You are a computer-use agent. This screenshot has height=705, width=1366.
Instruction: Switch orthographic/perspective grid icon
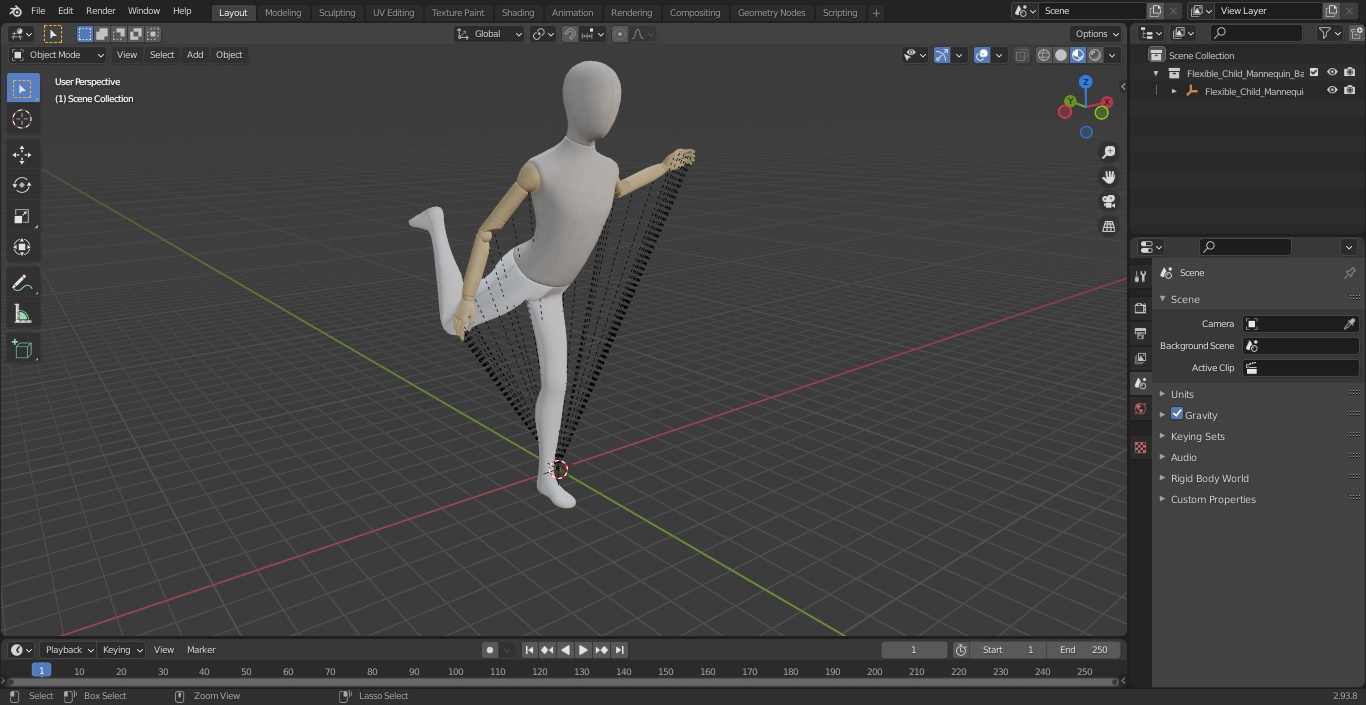click(x=1108, y=227)
